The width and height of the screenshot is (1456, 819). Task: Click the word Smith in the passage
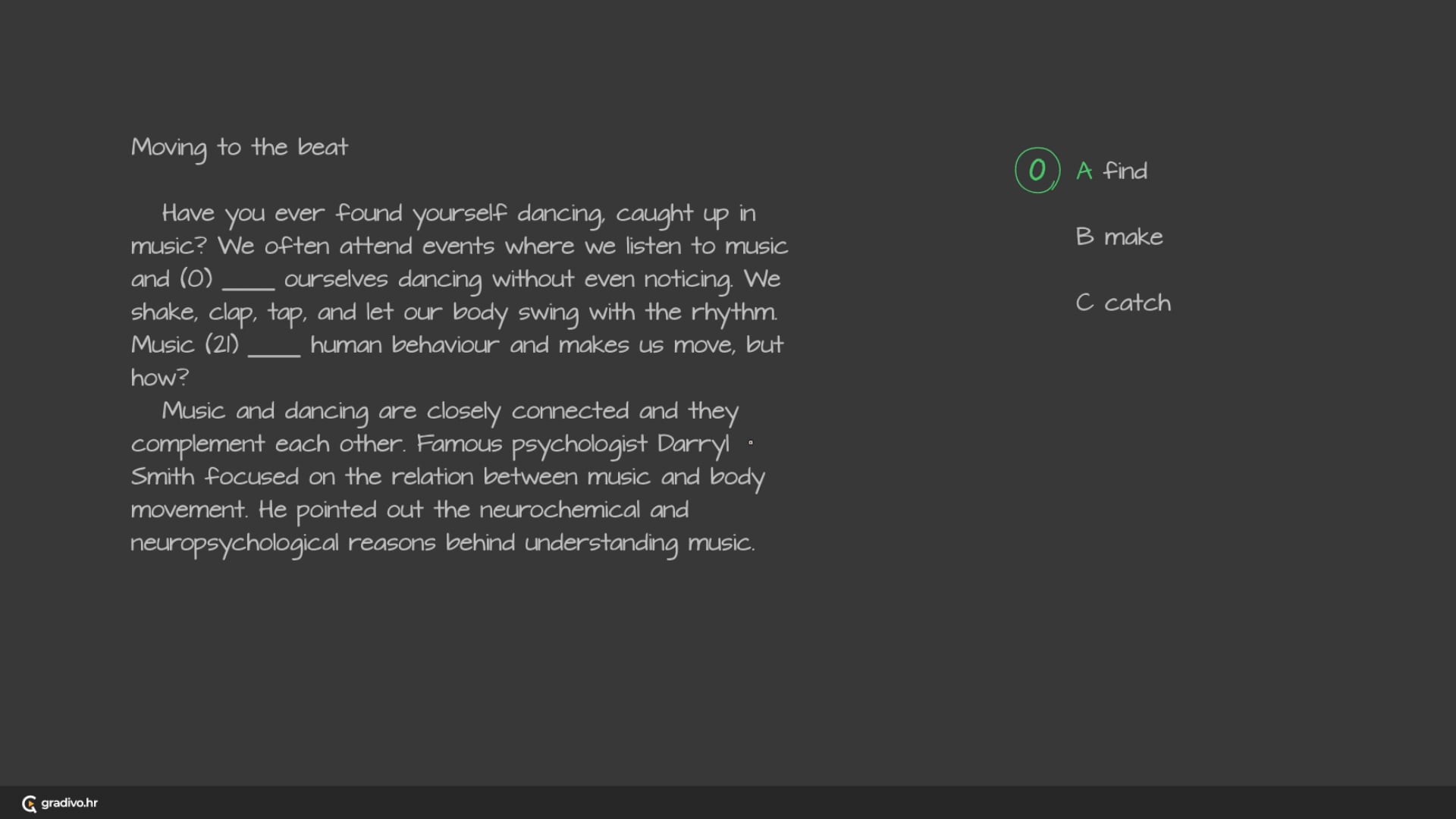[162, 477]
